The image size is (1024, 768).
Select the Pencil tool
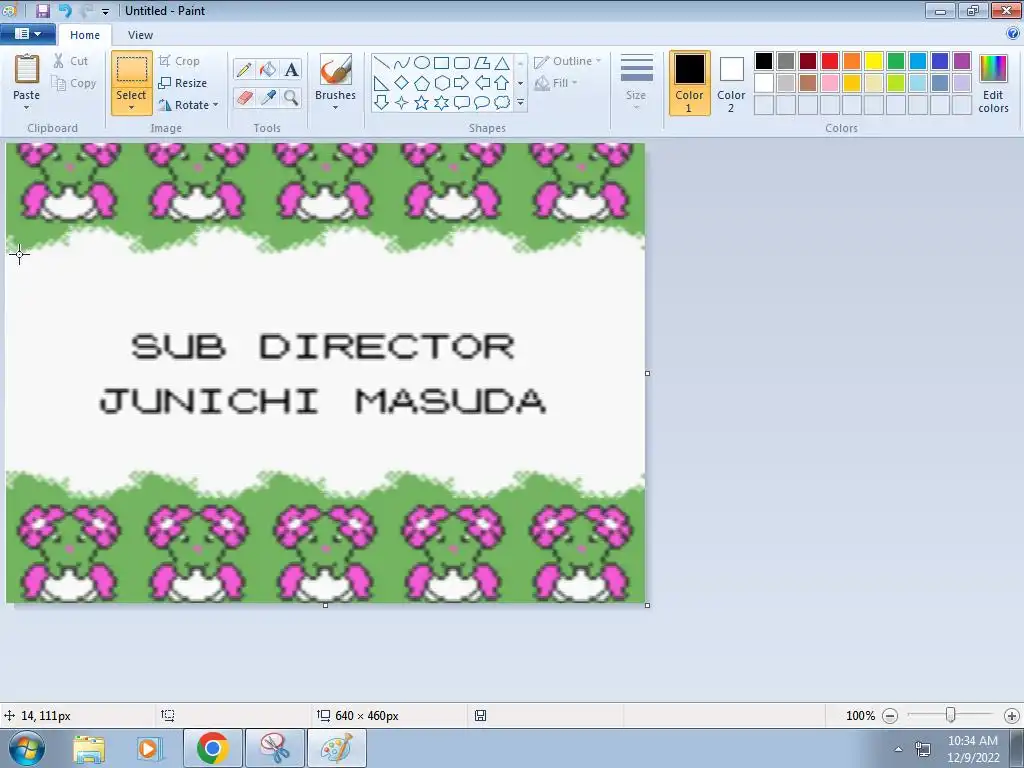[x=244, y=69]
